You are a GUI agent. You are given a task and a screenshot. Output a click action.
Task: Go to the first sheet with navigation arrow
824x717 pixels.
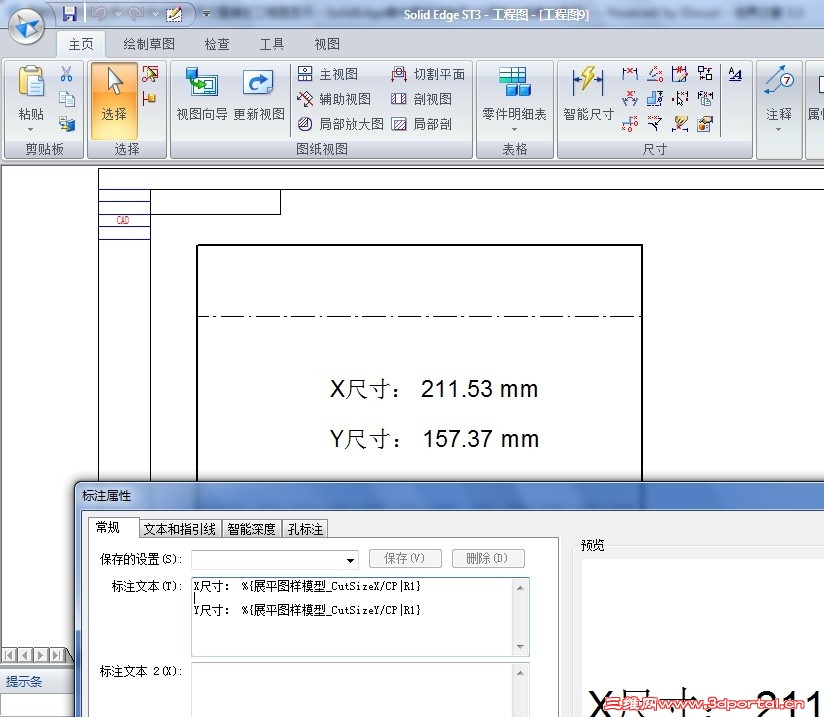[x=8, y=655]
